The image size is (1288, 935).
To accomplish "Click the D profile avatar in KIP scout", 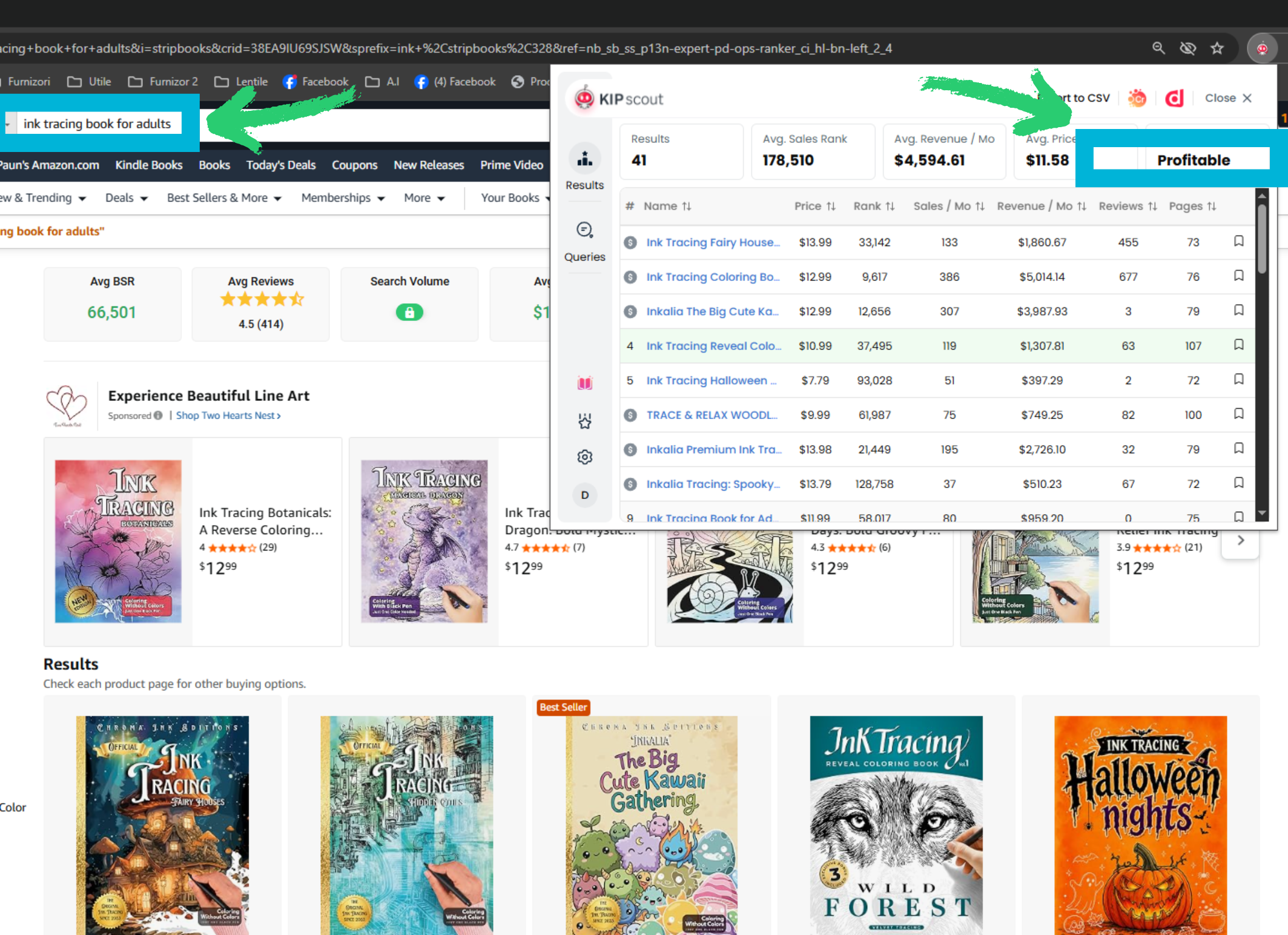I will (584, 495).
